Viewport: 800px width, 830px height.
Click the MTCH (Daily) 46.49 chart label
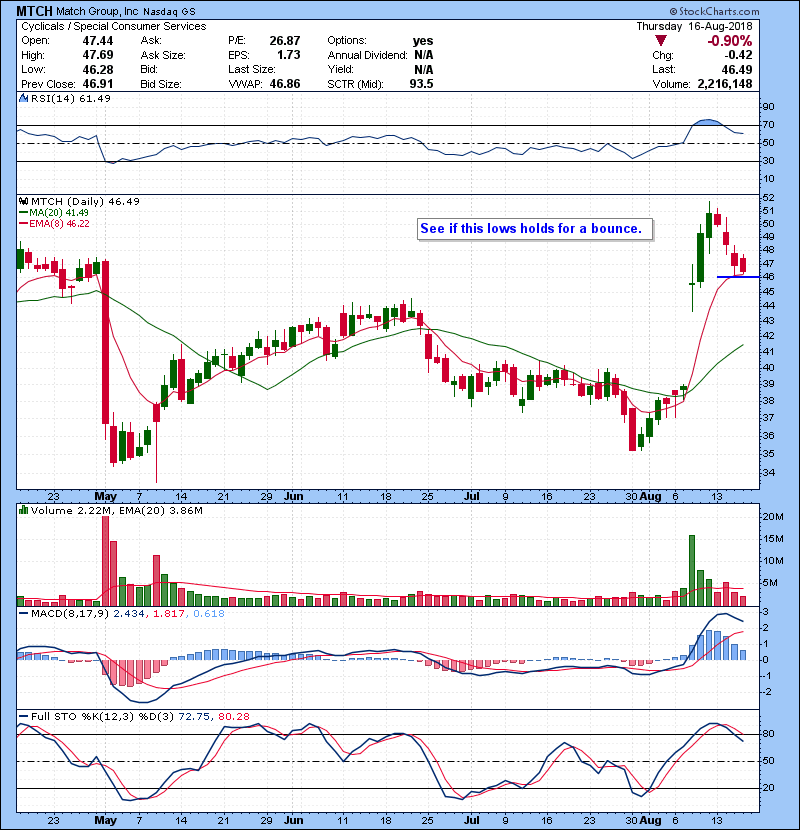(x=85, y=202)
